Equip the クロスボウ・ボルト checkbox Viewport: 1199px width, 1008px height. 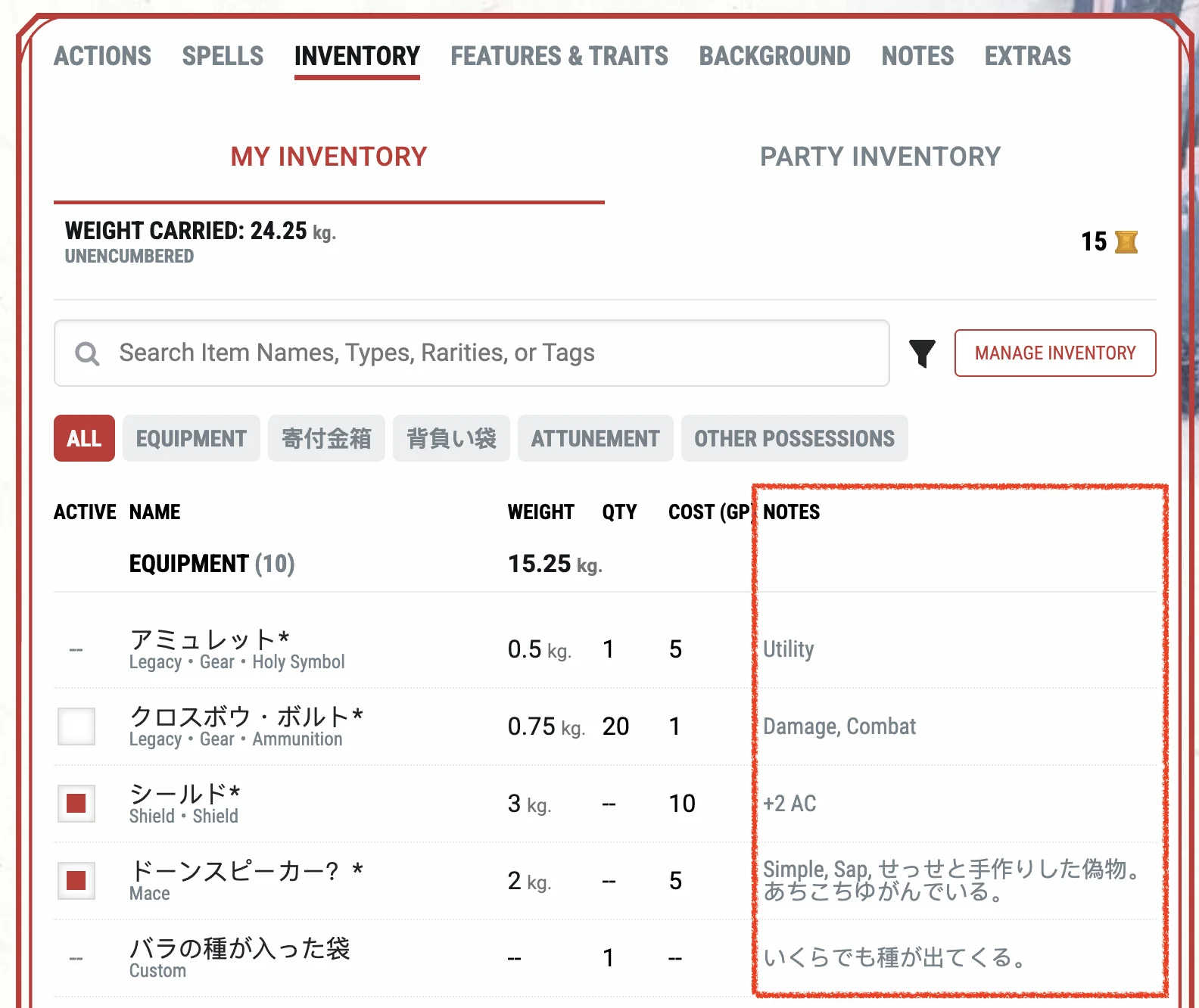click(x=76, y=726)
